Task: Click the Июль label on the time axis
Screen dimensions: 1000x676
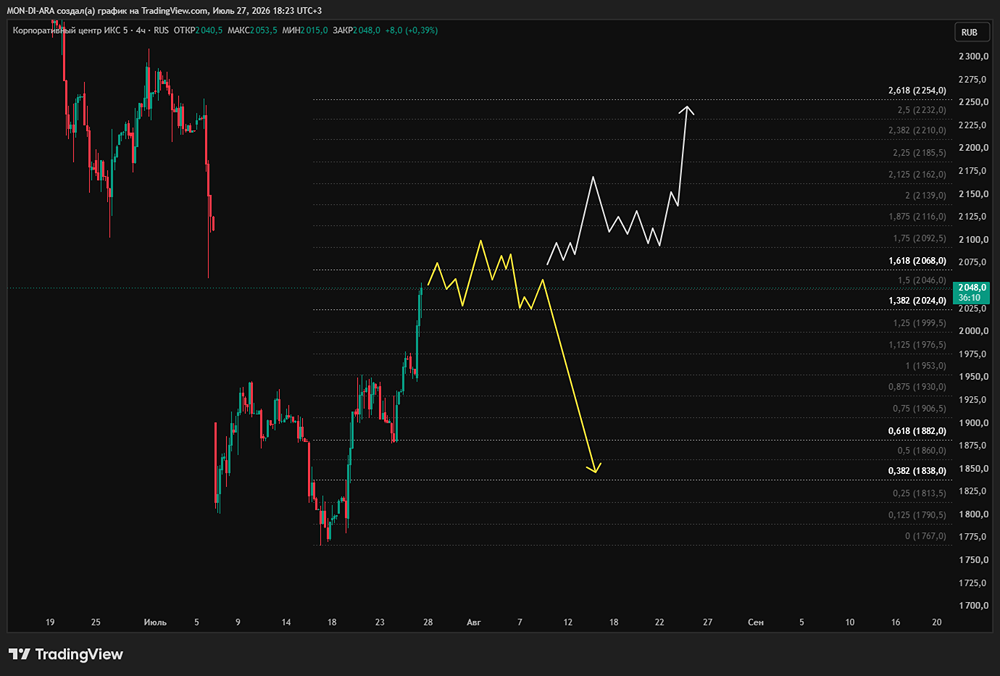Action: pyautogui.click(x=155, y=622)
